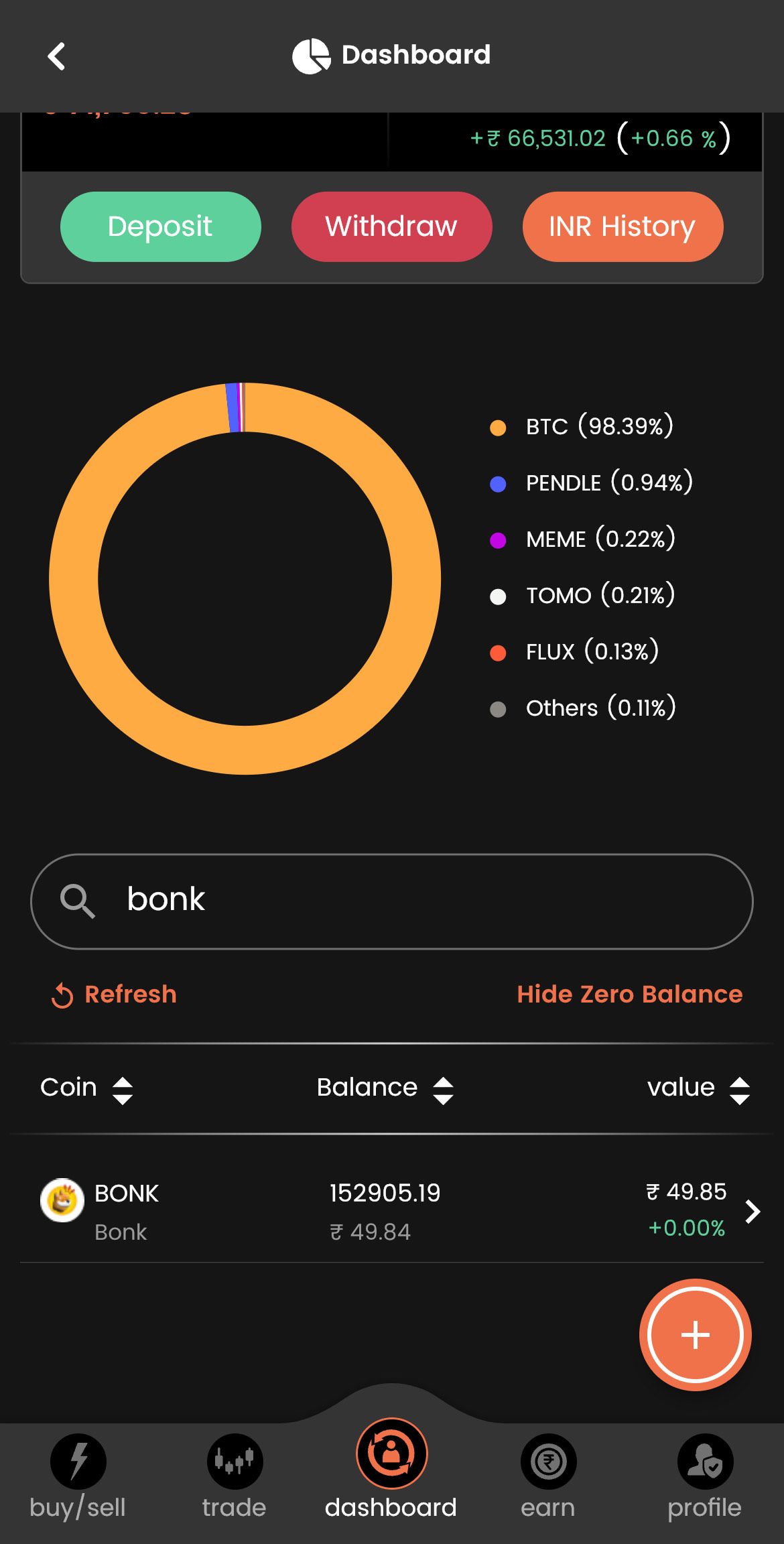Screen dimensions: 784x1544
Task: Sort by Balance column arrows
Action: pos(443,1090)
